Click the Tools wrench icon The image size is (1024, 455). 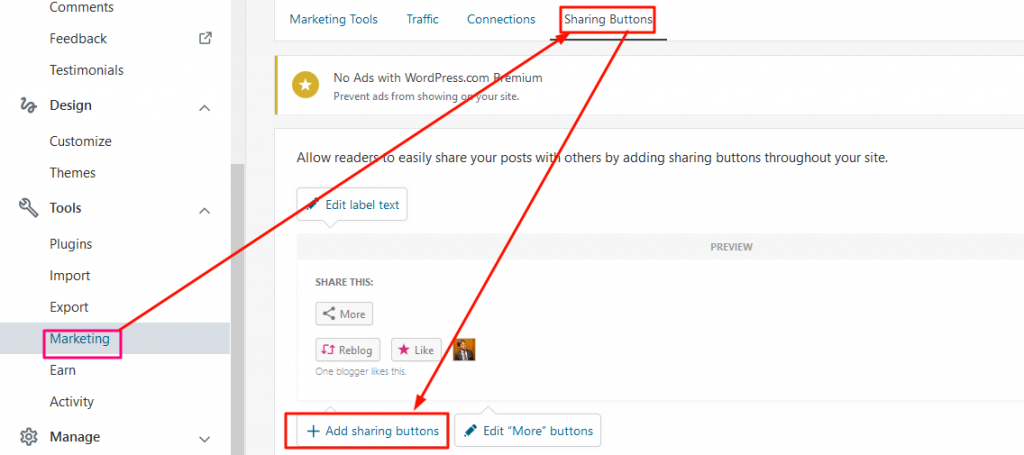(x=27, y=208)
